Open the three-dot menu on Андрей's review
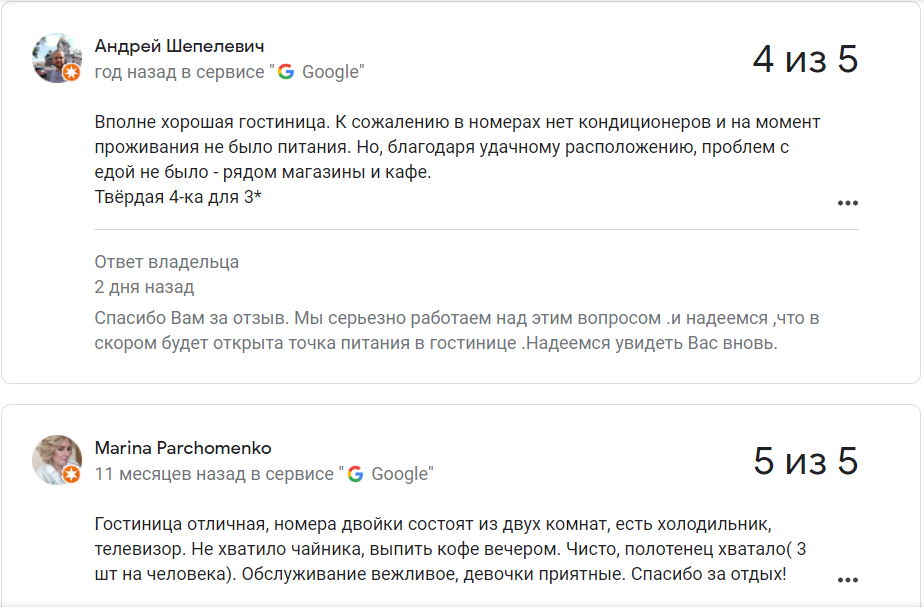The image size is (924, 609). tap(847, 203)
